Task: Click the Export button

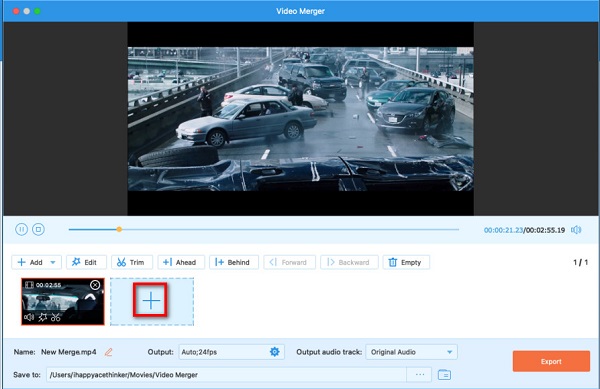Action: [551, 361]
